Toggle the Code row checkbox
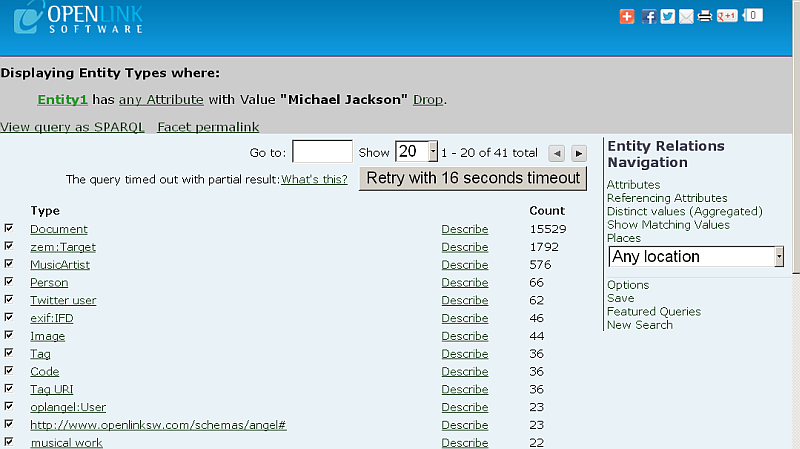The image size is (800, 449). pyautogui.click(x=9, y=370)
